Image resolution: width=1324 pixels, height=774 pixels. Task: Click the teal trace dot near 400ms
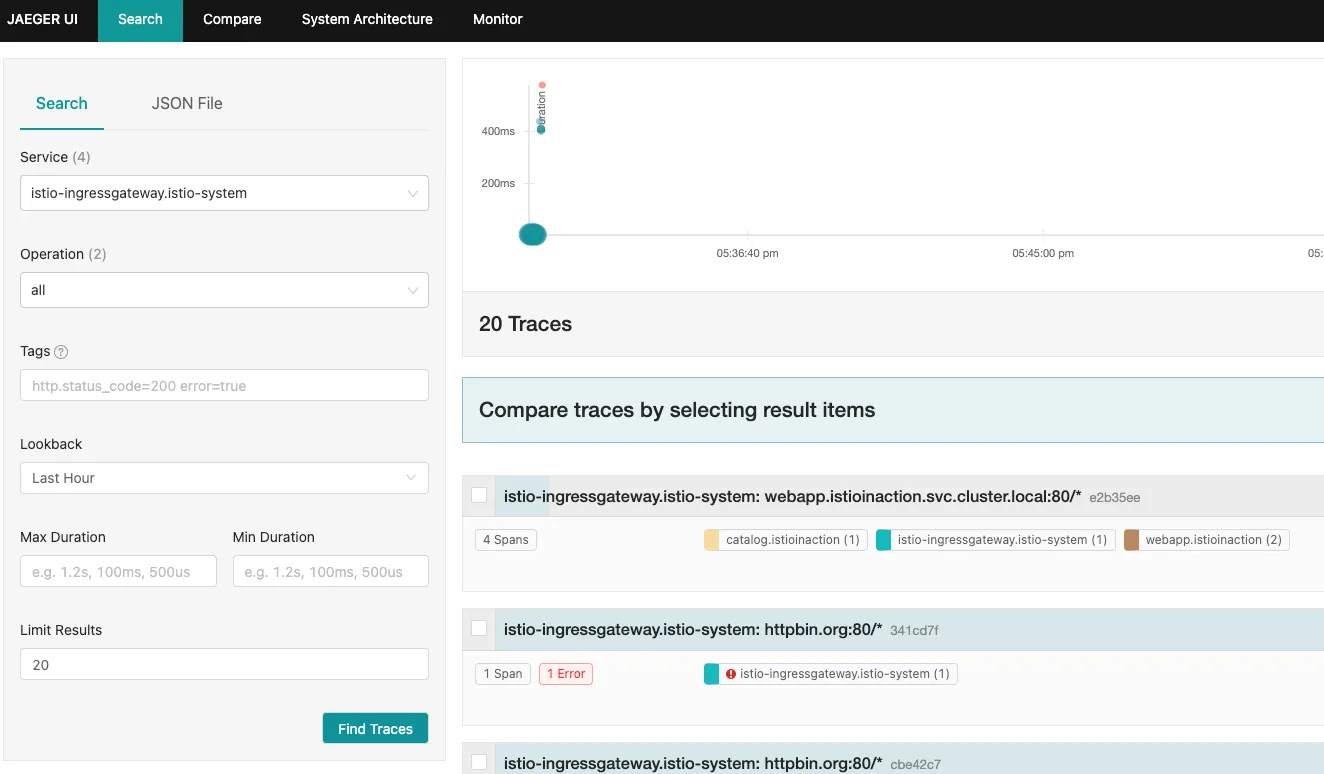point(541,129)
